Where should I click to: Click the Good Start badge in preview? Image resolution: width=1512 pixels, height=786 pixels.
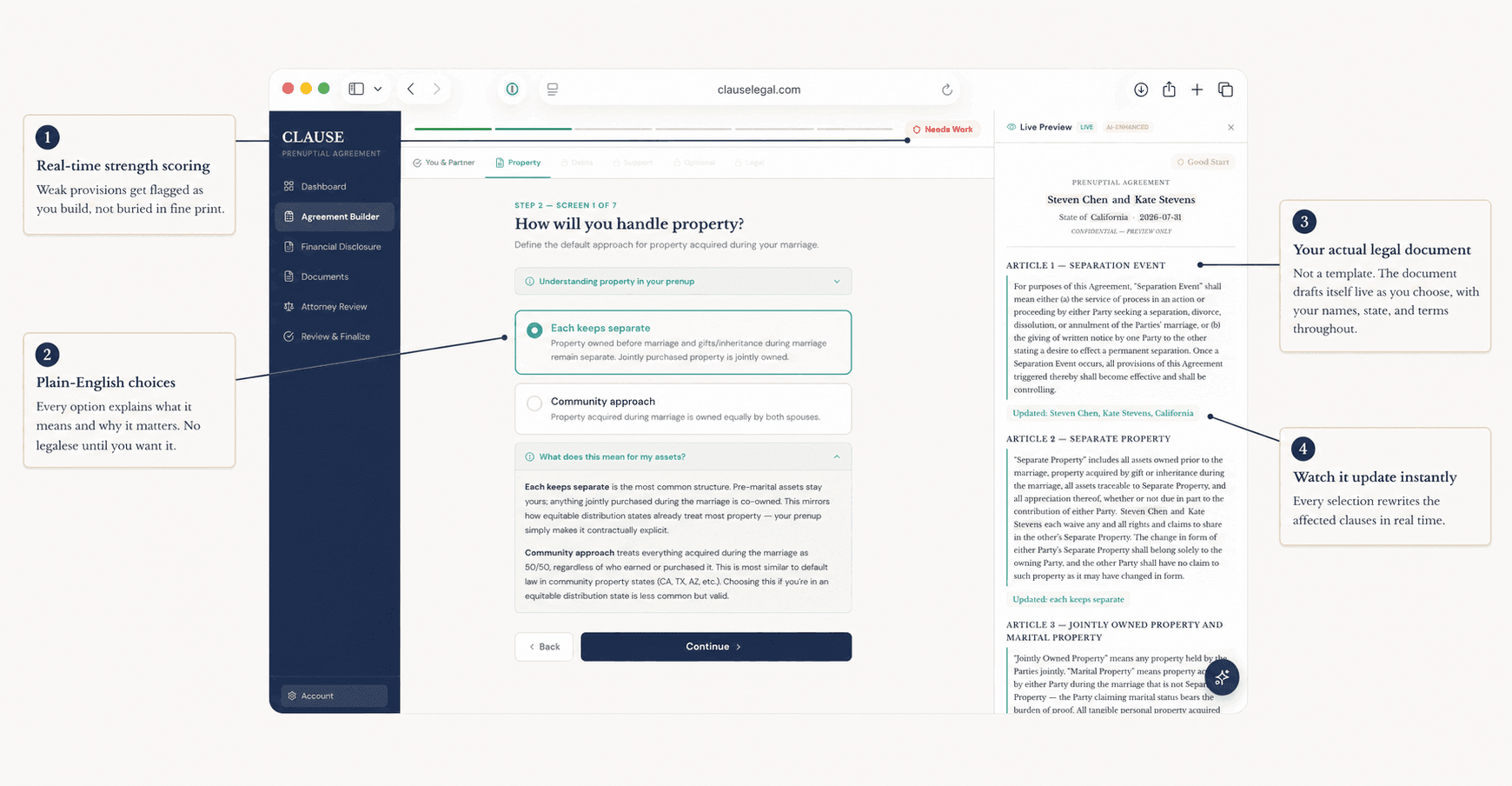pyautogui.click(x=1203, y=162)
